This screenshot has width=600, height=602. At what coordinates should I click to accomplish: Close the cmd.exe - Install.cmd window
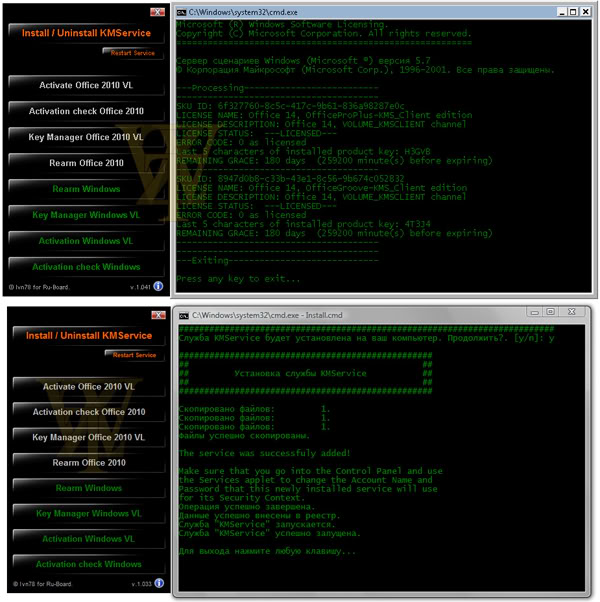tap(572, 312)
